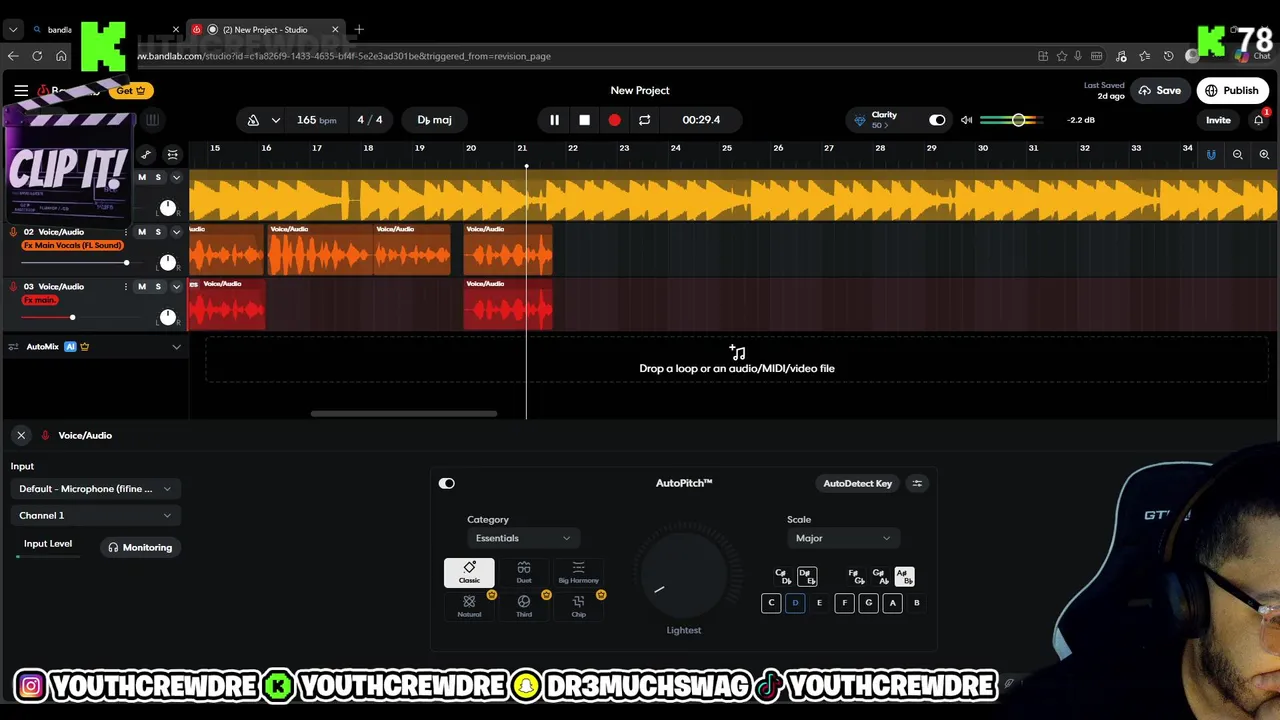Select the Duet AutoPitch preset
Viewport: 1280px width, 720px height.
coord(524,573)
